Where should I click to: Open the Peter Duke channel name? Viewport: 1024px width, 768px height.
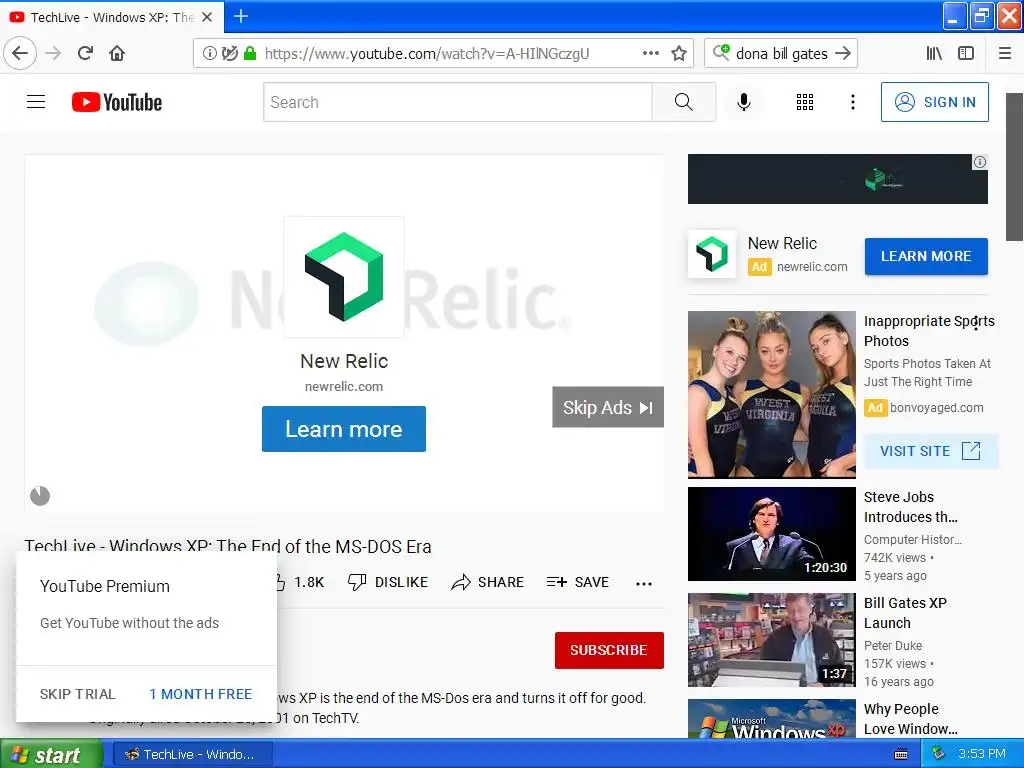click(893, 646)
